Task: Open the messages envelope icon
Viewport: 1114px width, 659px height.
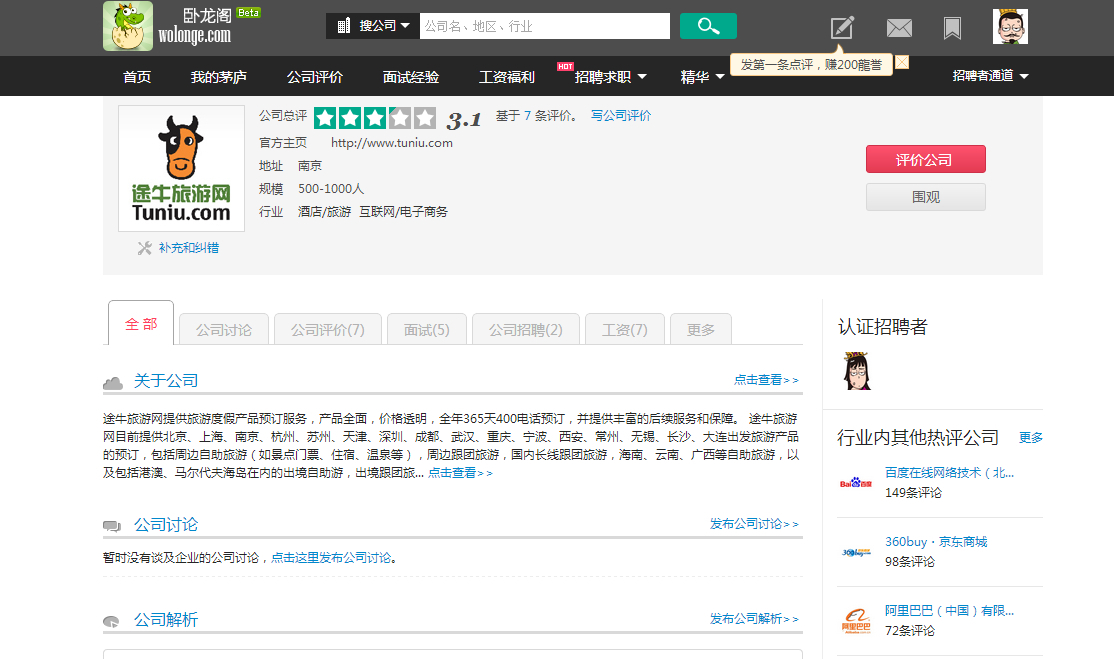Action: (899, 28)
